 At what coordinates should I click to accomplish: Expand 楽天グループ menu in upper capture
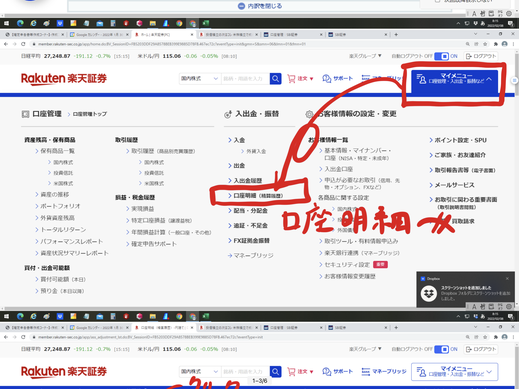365,56
